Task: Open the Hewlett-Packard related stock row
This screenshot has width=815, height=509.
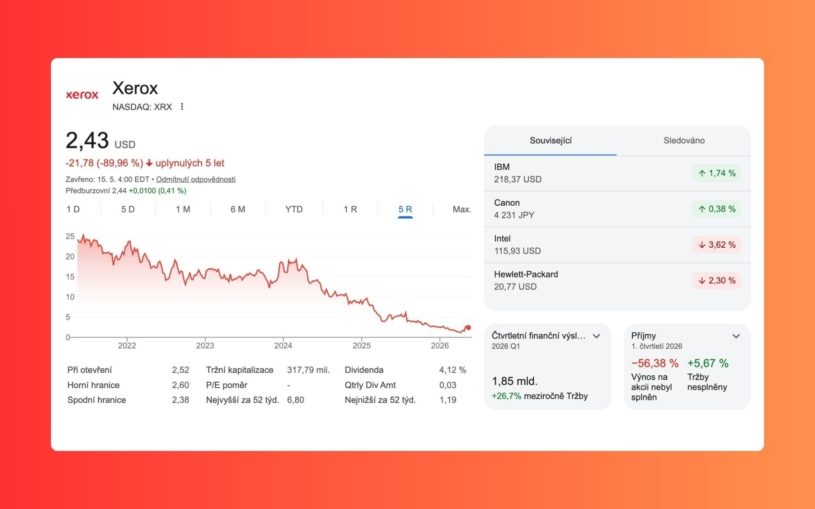Action: tap(617, 281)
